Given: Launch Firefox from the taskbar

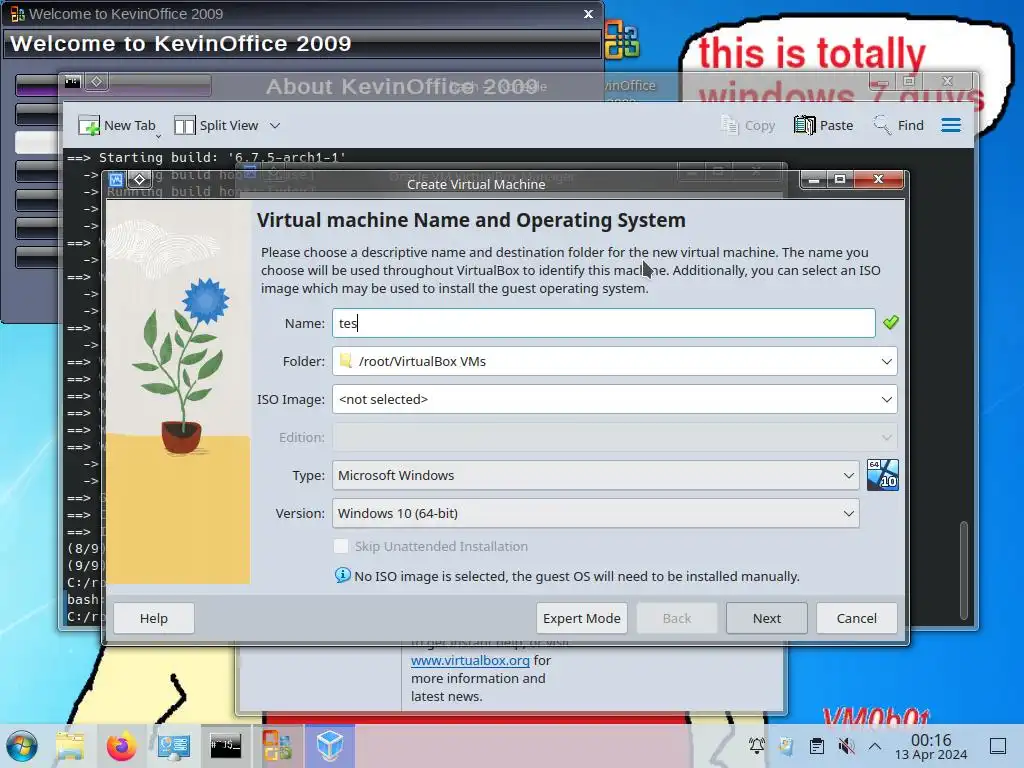Looking at the screenshot, I should pyautogui.click(x=121, y=746).
